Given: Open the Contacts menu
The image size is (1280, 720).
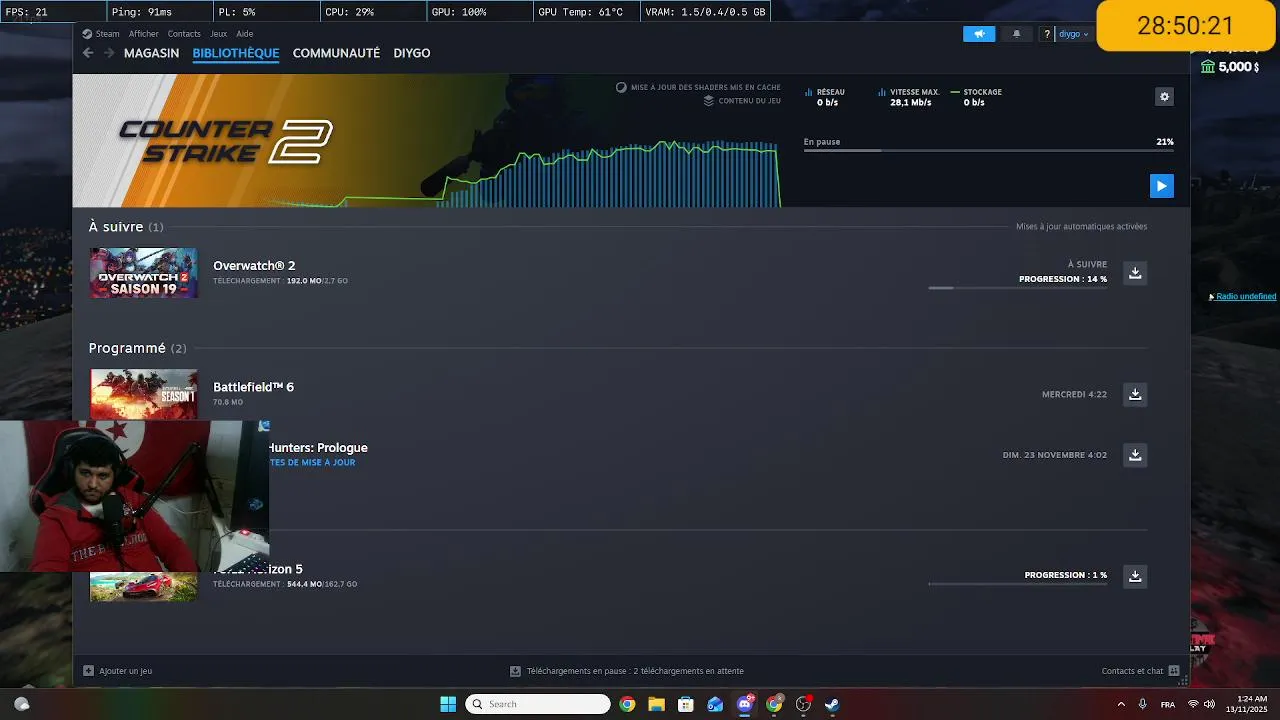Looking at the screenshot, I should 184,34.
